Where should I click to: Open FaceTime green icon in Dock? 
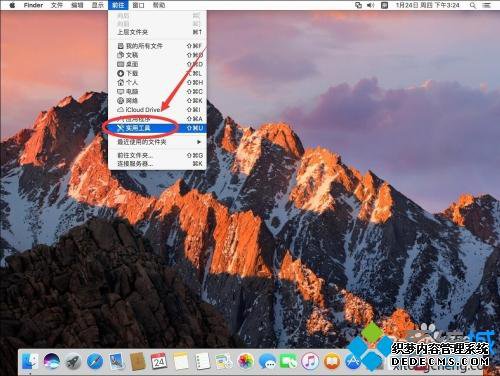pos(289,361)
